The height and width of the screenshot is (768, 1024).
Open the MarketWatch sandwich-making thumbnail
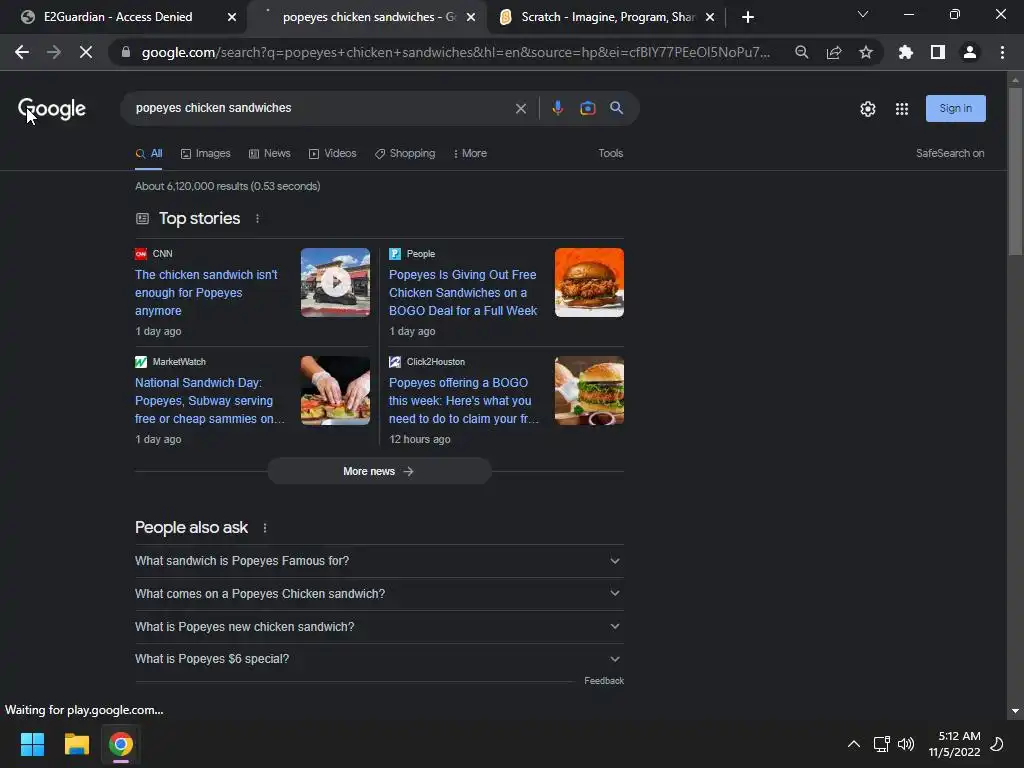[335, 391]
